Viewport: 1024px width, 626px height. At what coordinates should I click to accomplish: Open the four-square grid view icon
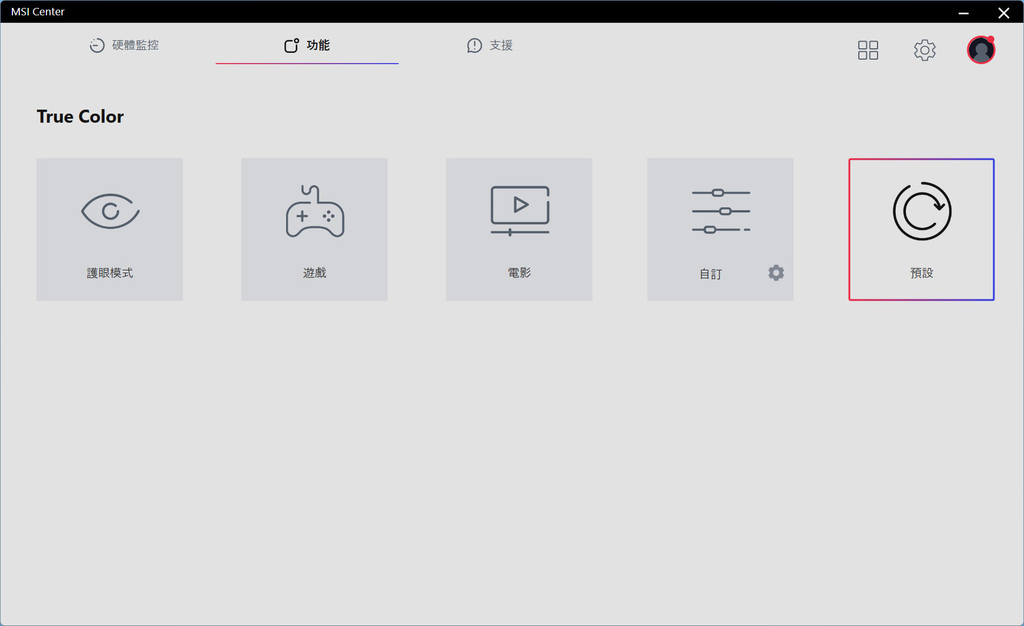[868, 50]
